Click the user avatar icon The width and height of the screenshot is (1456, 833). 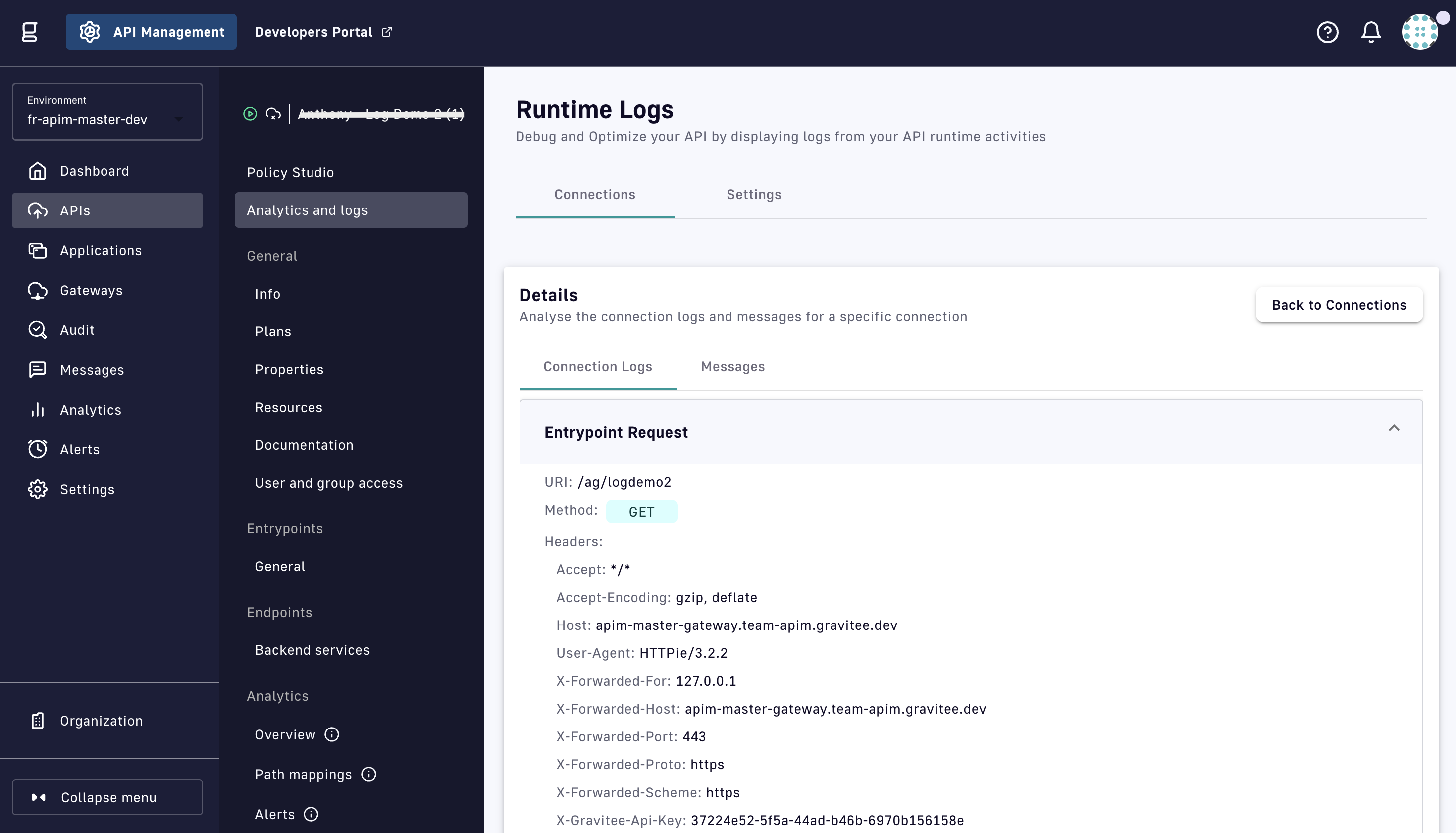click(x=1419, y=32)
